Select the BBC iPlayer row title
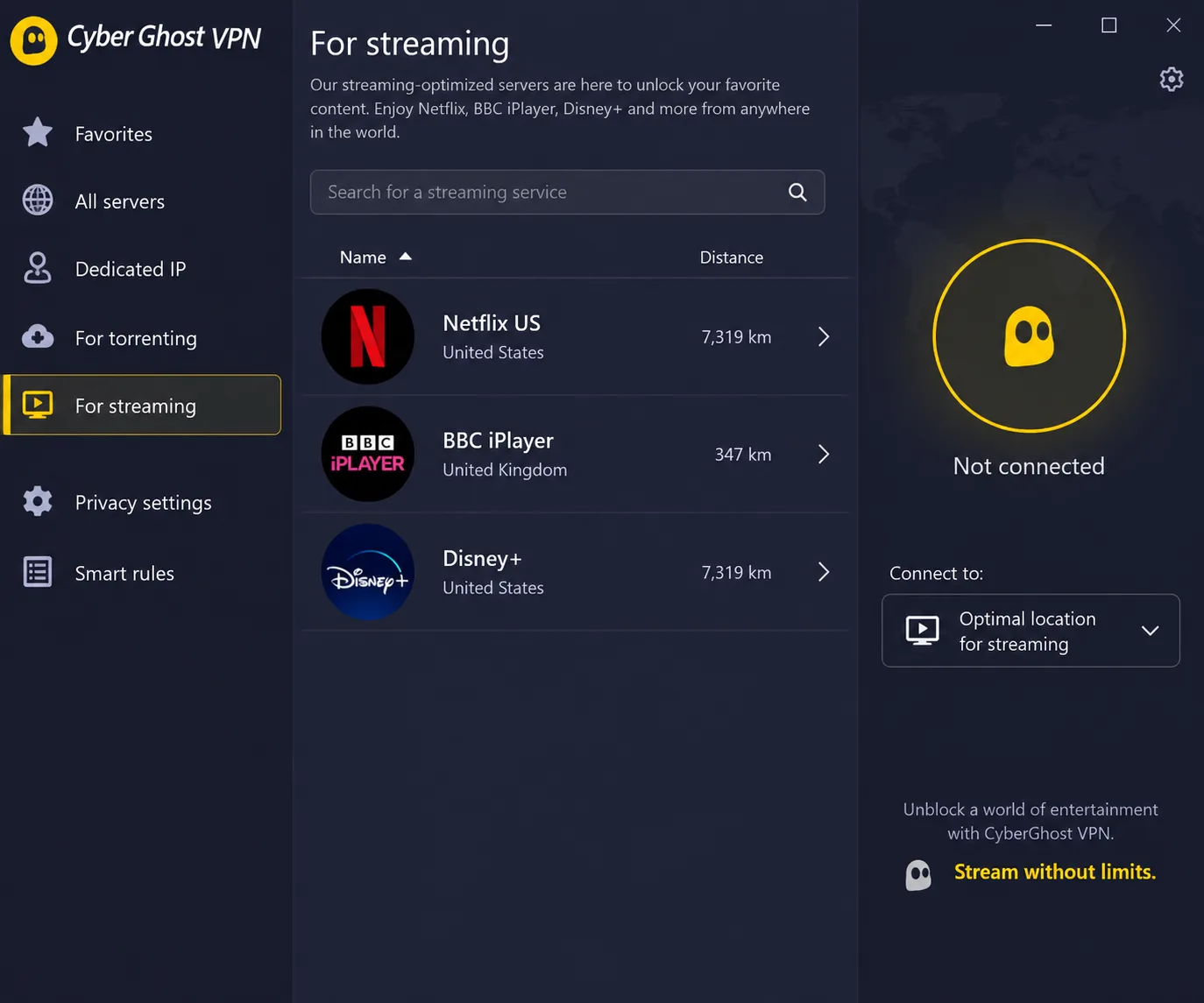The height and width of the screenshot is (1003, 1204). [x=498, y=441]
